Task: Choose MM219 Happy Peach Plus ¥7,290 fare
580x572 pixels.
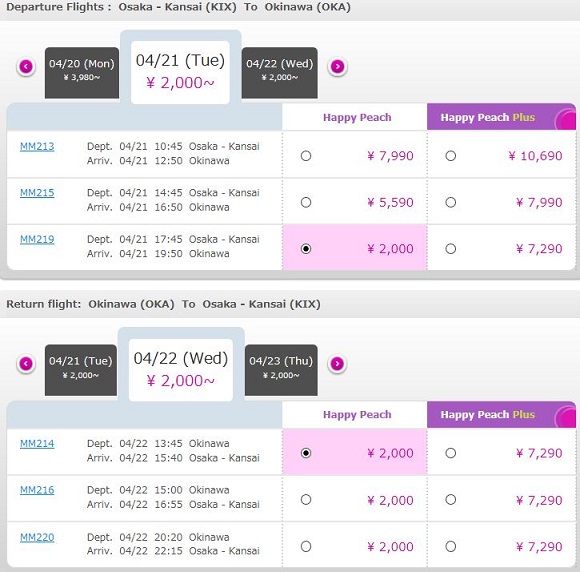Action: tap(451, 249)
